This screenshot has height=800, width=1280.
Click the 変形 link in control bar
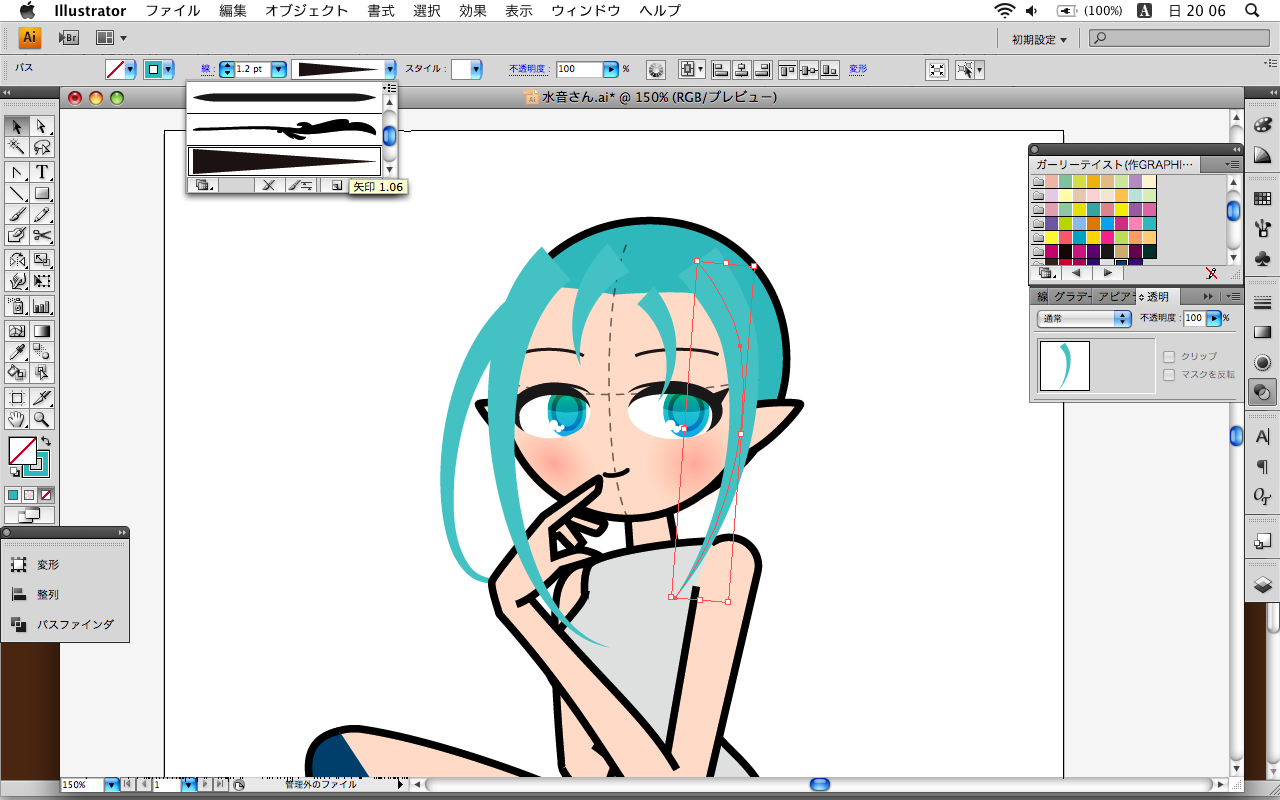point(858,69)
